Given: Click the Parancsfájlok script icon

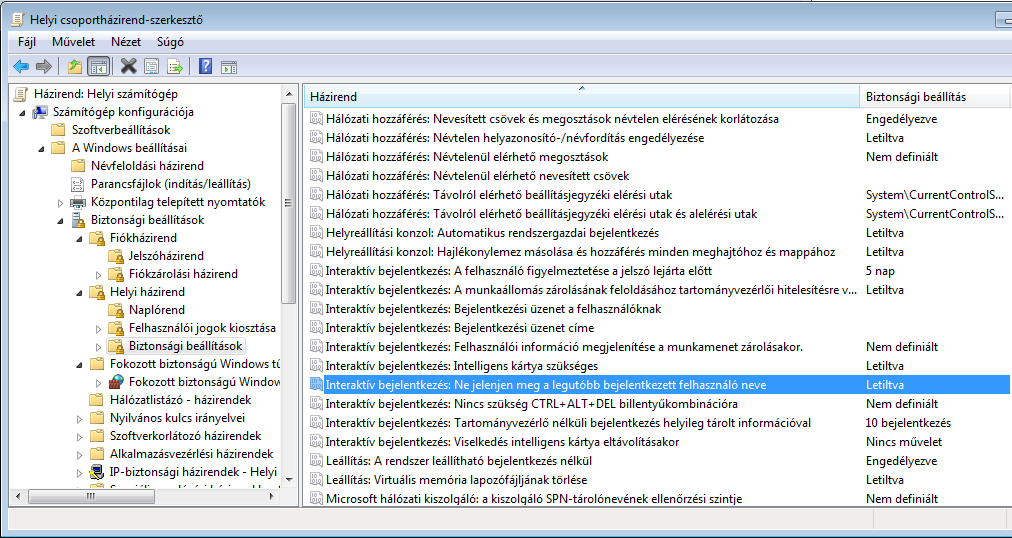Looking at the screenshot, I should click(77, 184).
